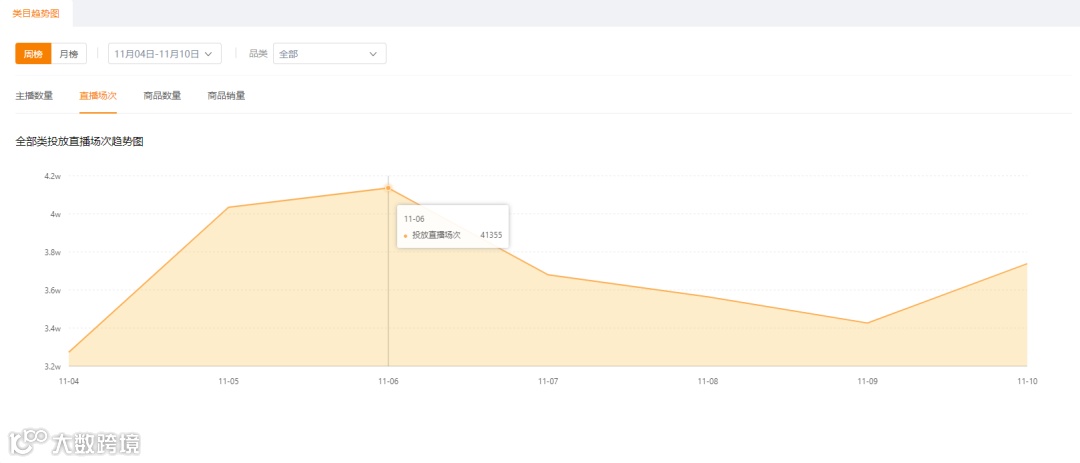
Task: Go to the 商品销量 tab
Action: (226, 96)
